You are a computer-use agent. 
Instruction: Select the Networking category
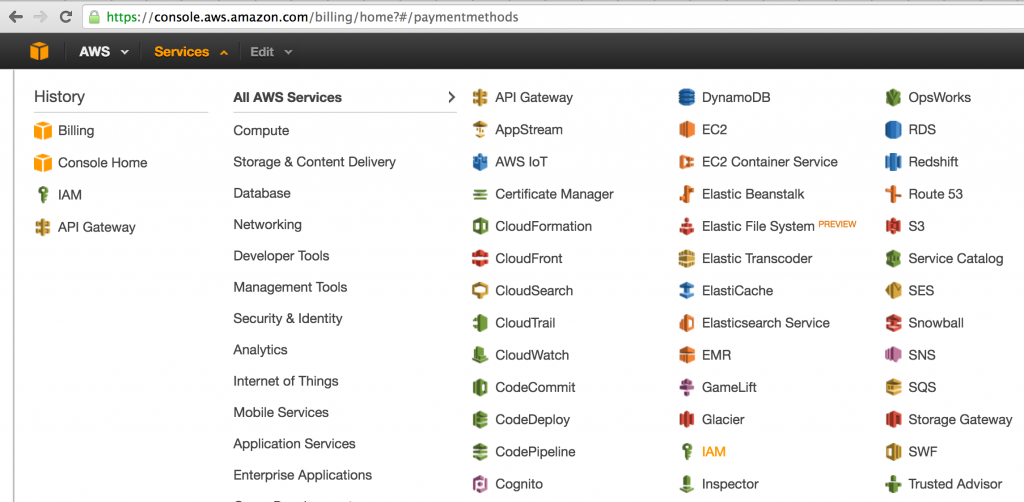268,225
